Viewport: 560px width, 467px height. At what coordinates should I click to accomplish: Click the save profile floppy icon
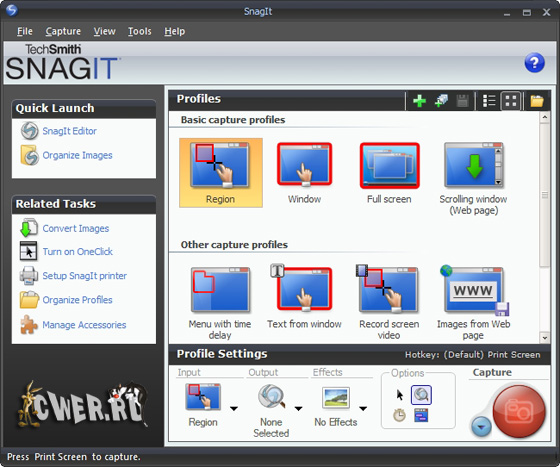(462, 101)
